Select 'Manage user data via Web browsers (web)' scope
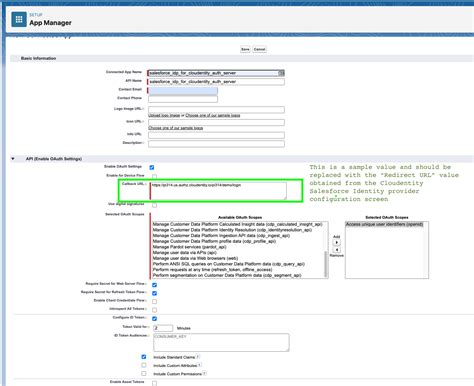 click(x=195, y=258)
